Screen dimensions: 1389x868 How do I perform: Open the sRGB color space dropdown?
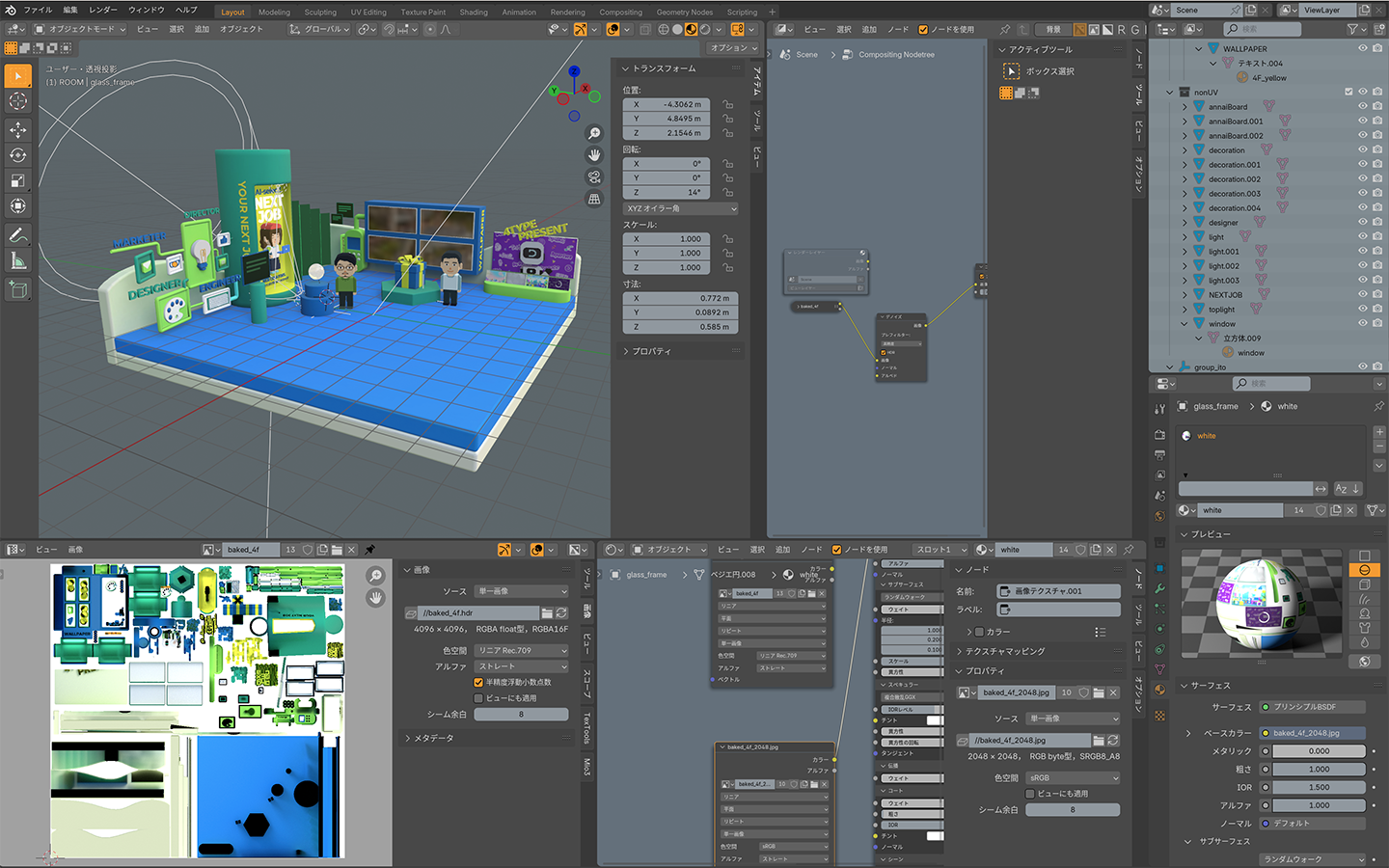[1073, 777]
